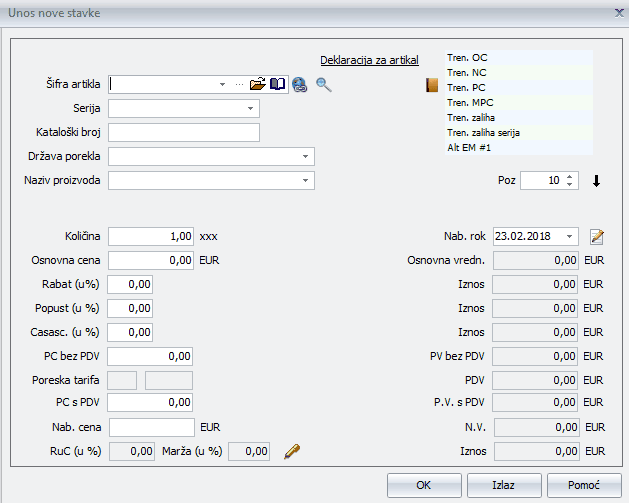Click the ellipsis button in Šifra artikla field

coord(239,85)
